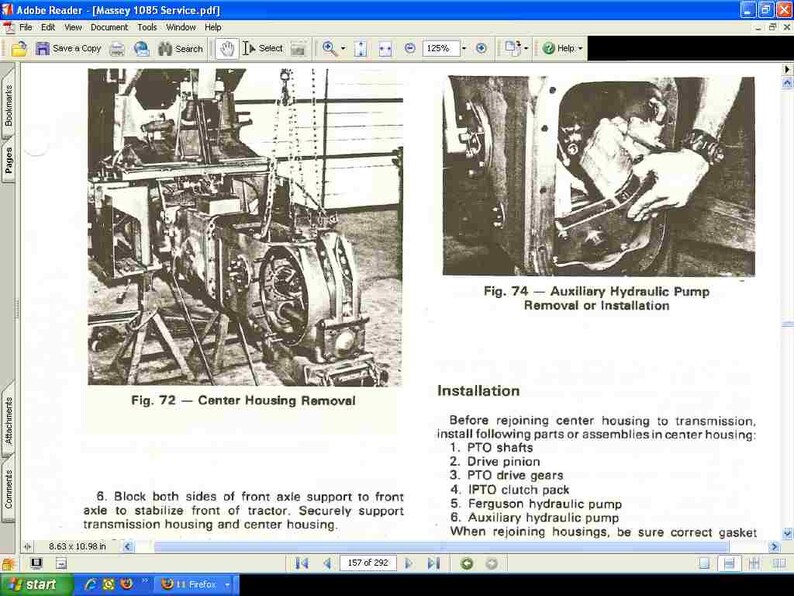Click the horizontal scrollbar thumb
This screenshot has height=596, width=794.
[441, 546]
